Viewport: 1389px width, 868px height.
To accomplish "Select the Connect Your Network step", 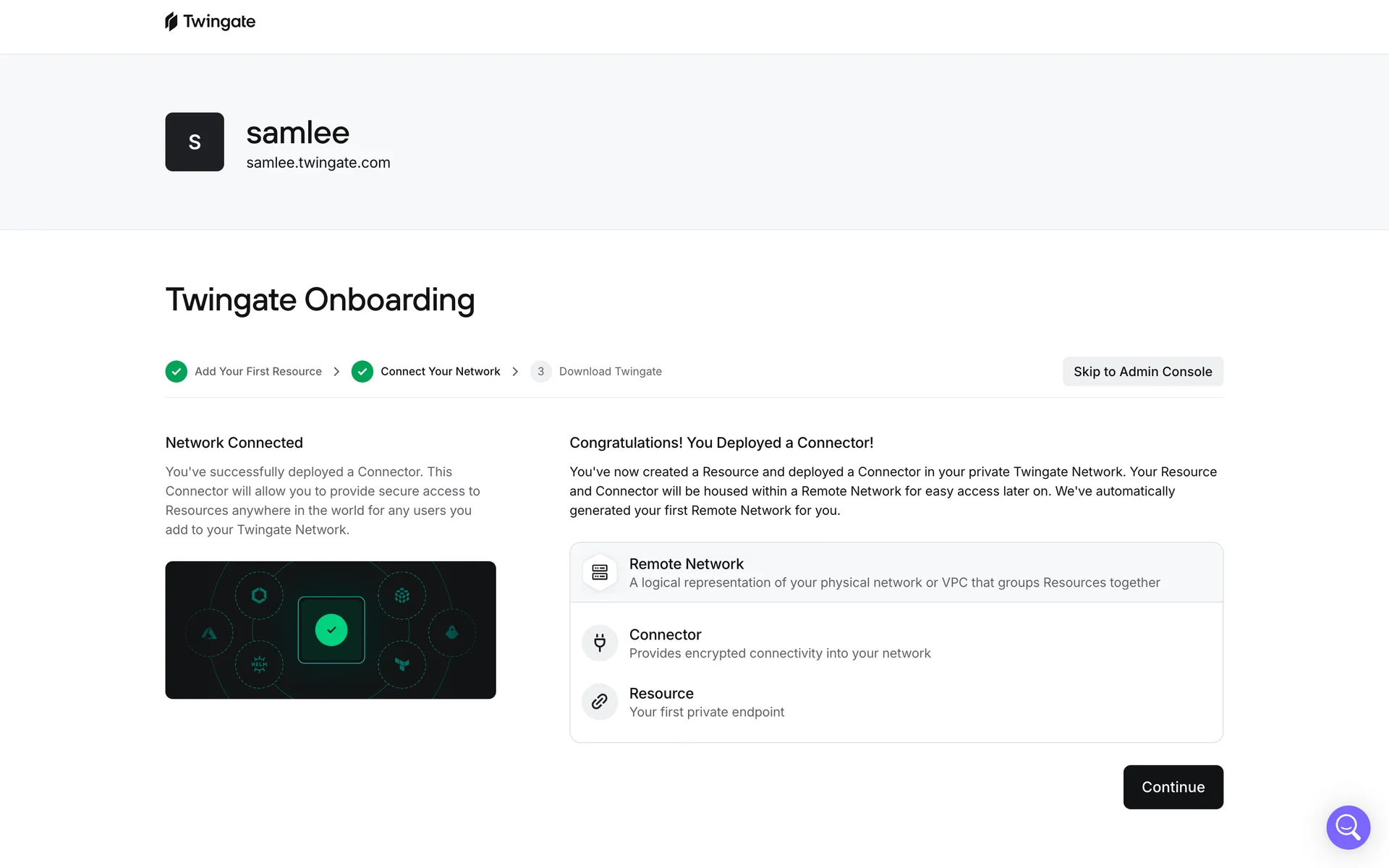I will tap(440, 371).
